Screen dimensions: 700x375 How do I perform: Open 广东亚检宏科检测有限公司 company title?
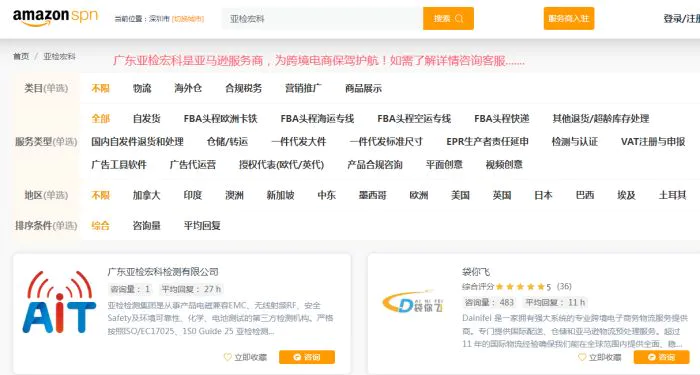tap(163, 272)
